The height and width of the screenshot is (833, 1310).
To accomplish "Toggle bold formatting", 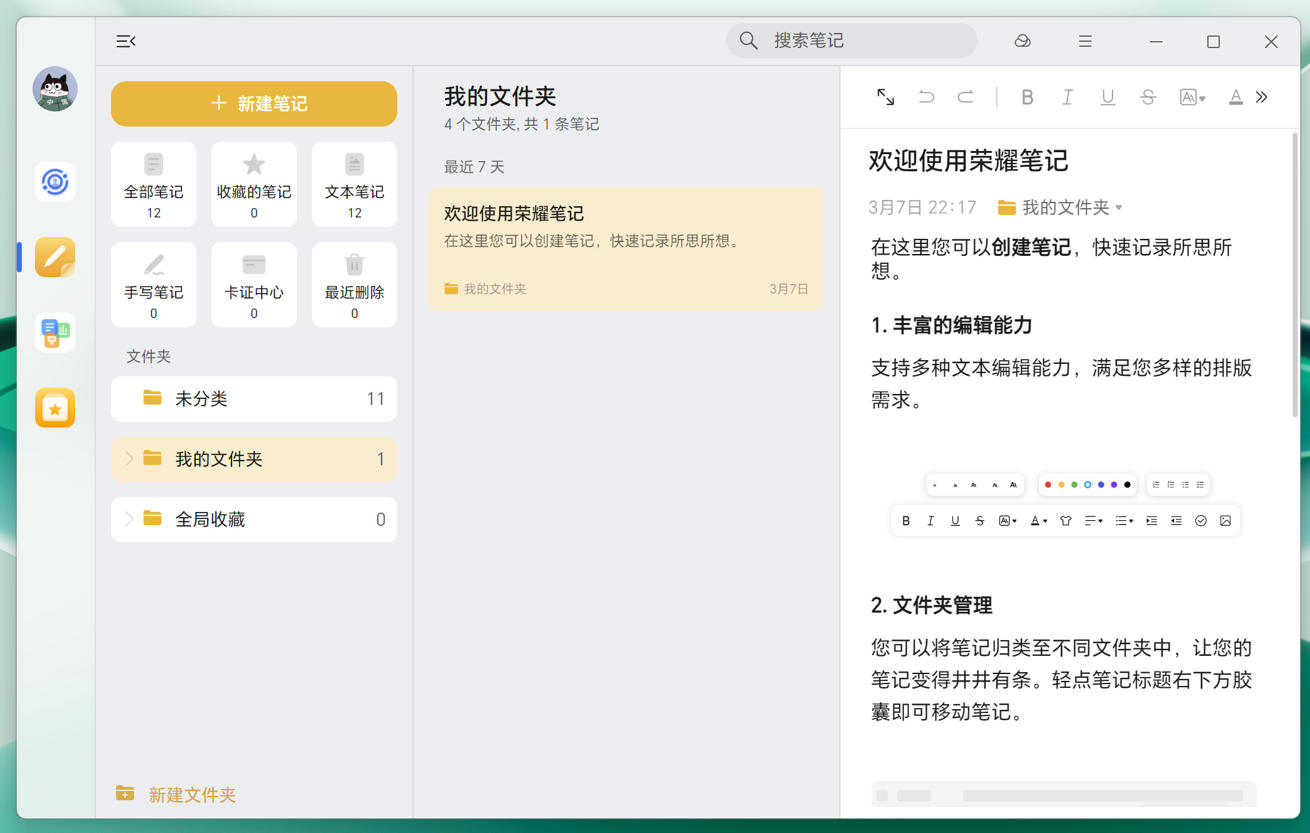I will (1027, 97).
